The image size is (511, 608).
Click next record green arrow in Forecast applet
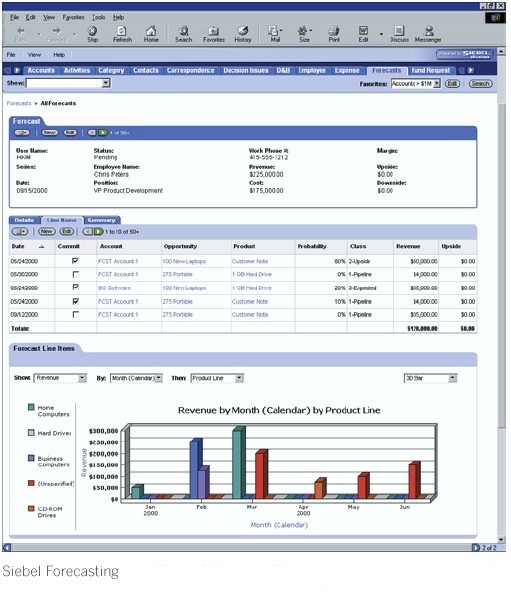[103, 133]
